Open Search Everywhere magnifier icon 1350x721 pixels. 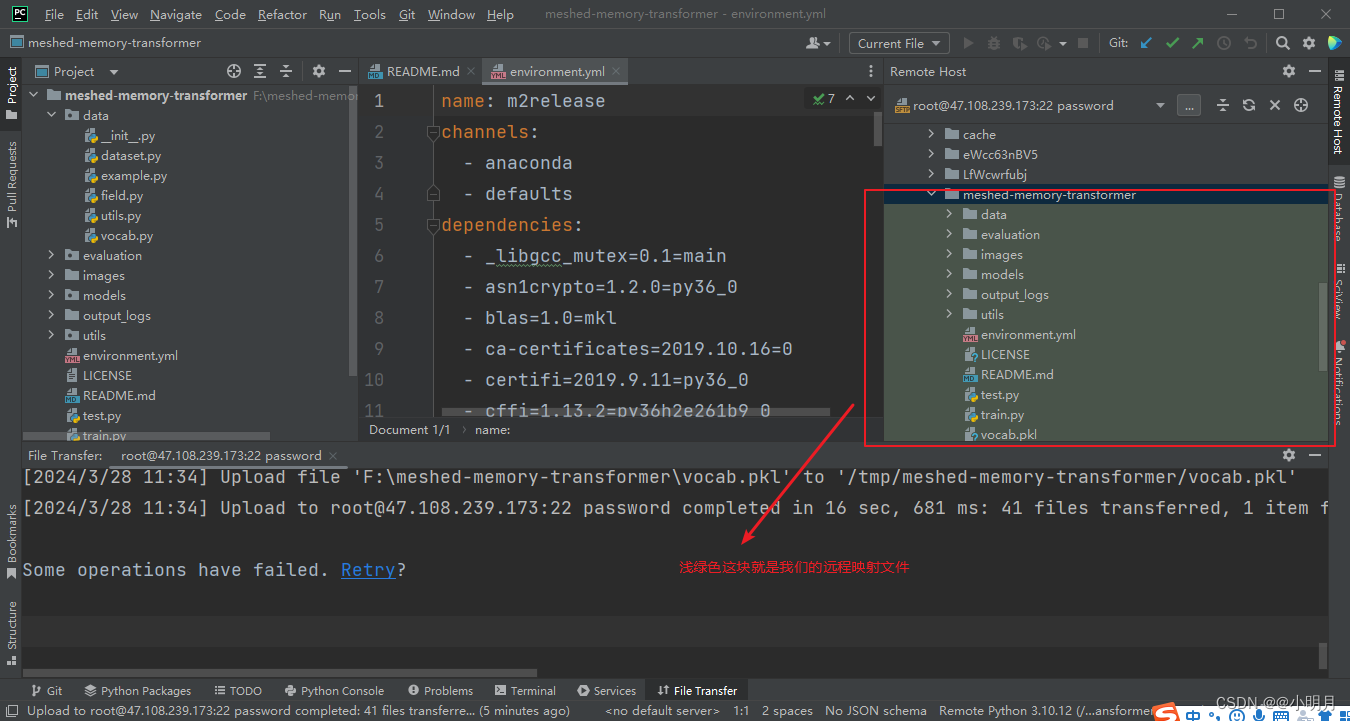coord(1283,43)
